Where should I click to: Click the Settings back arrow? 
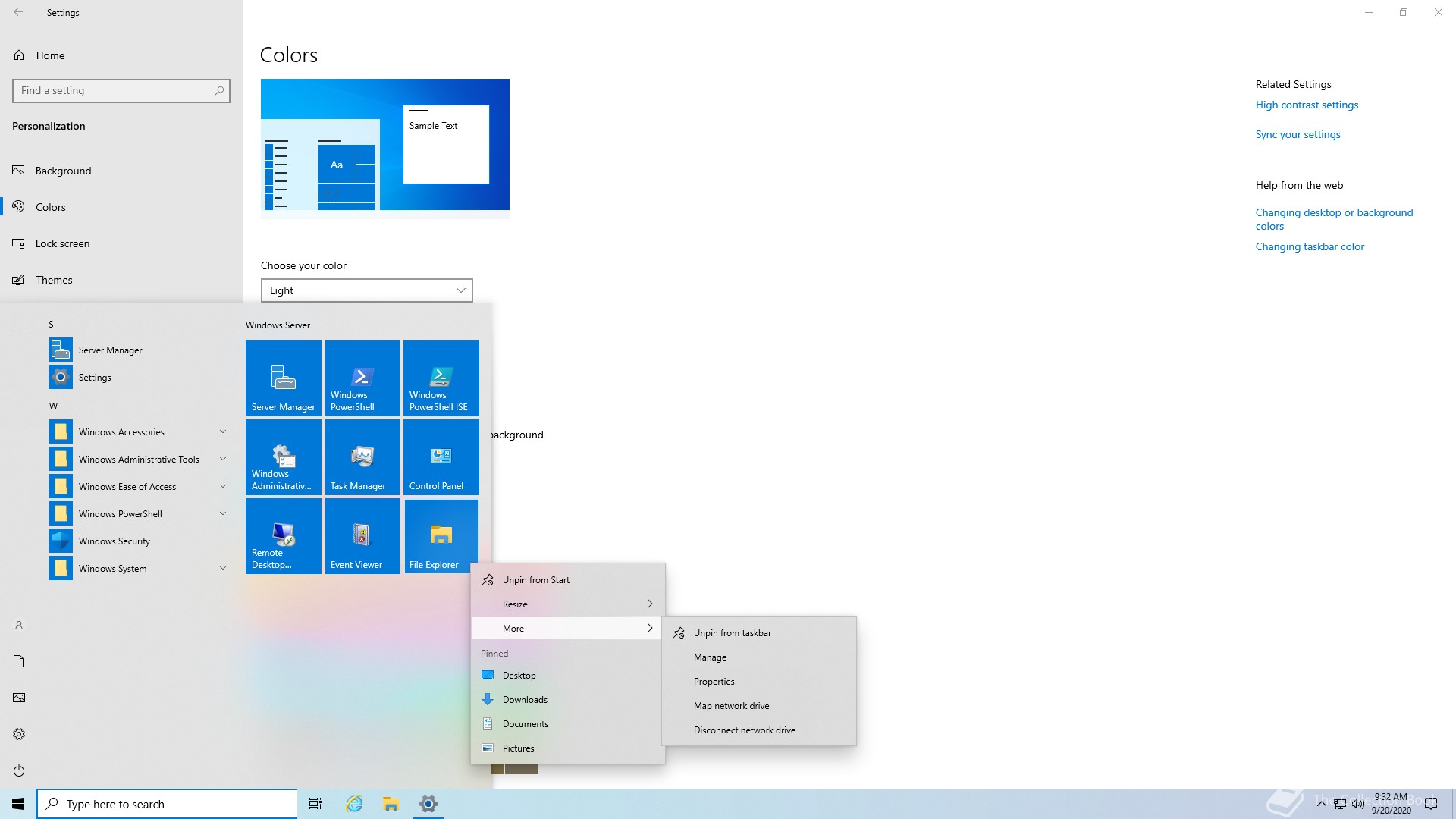pos(18,12)
